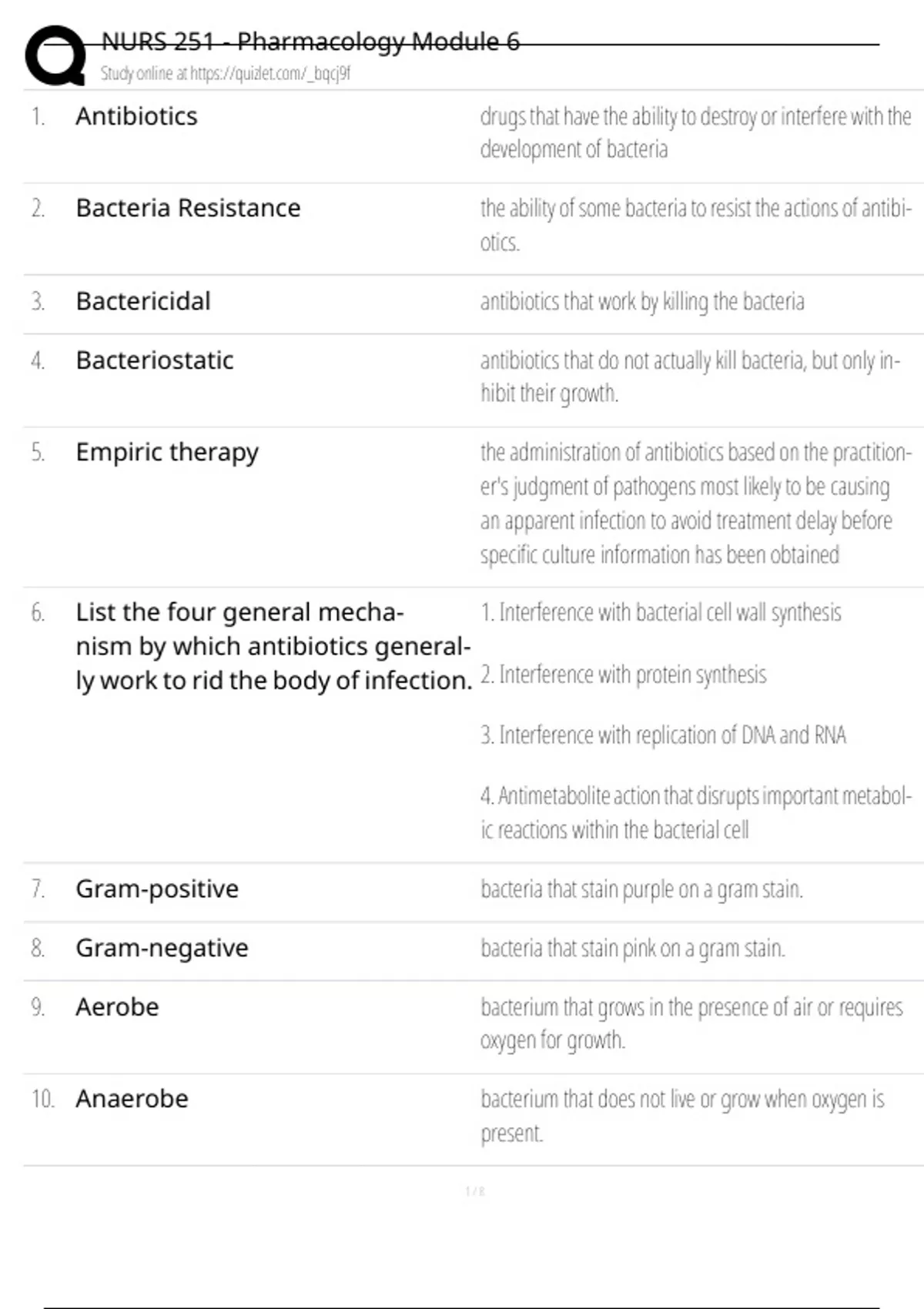The width and height of the screenshot is (924, 1309).
Task: Select the Gram-negative term
Action: pos(162,949)
